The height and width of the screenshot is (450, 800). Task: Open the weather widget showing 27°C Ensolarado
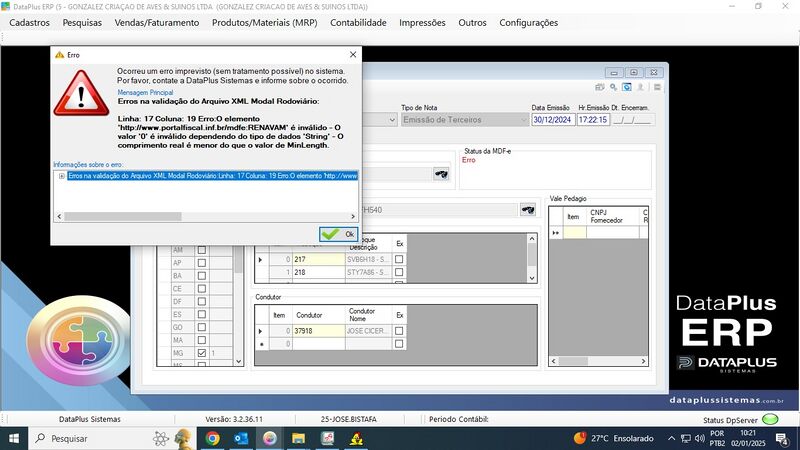coord(613,438)
